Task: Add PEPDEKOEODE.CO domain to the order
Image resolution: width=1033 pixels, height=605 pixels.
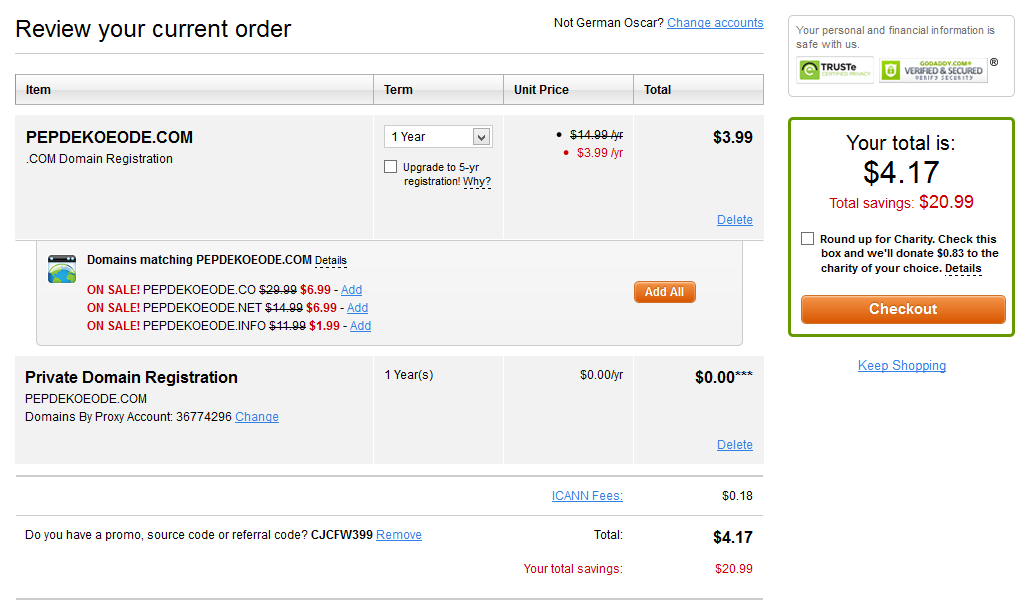Action: (x=351, y=290)
